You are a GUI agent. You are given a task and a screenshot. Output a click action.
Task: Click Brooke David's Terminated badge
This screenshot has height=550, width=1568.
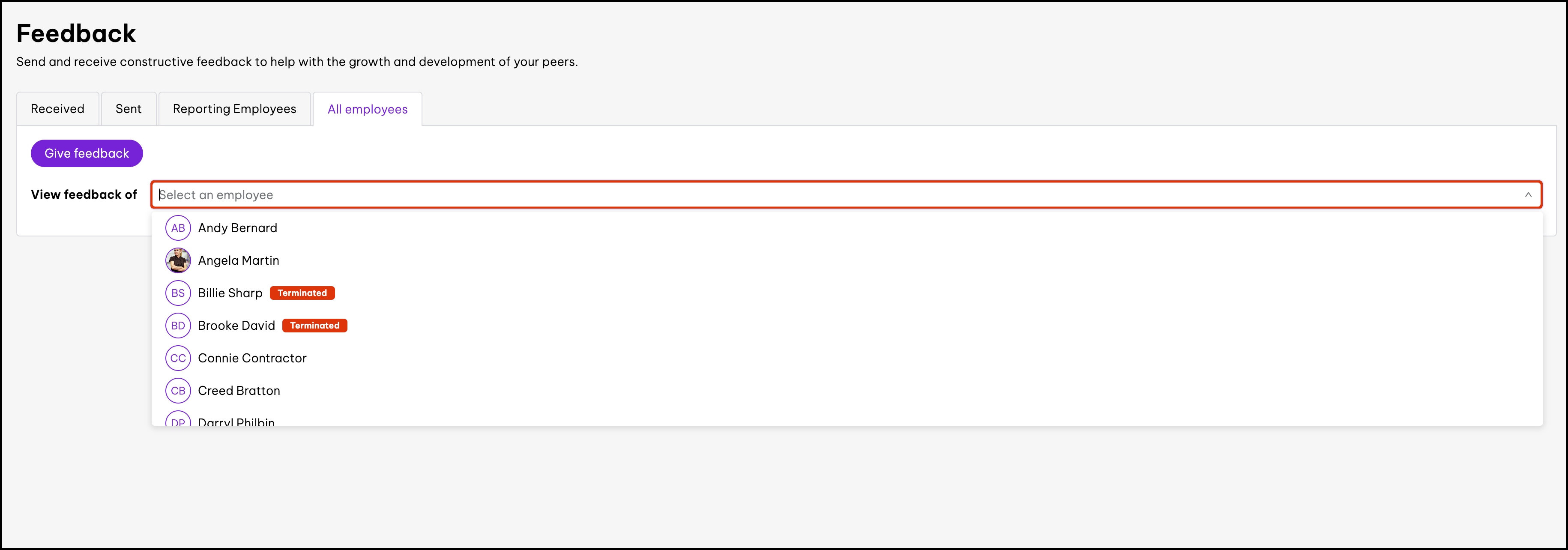(x=315, y=326)
